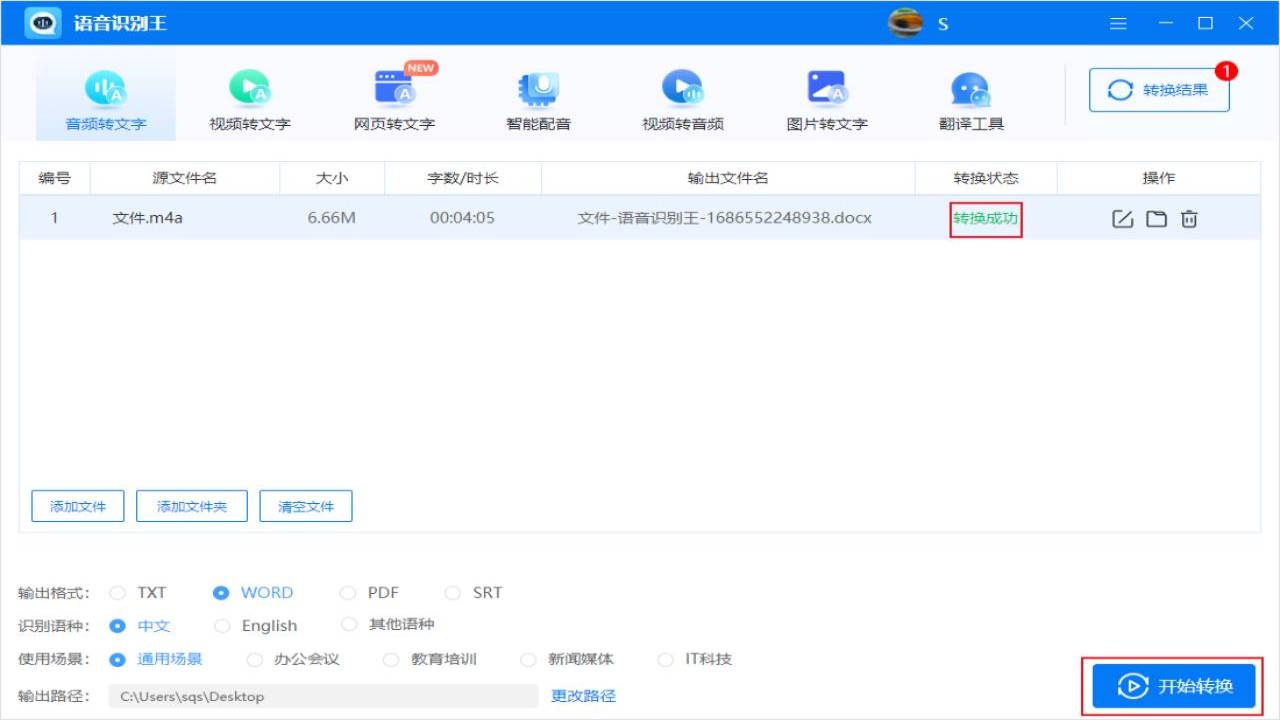Start conversion with 开始转换
The image size is (1280, 720).
1172,686
